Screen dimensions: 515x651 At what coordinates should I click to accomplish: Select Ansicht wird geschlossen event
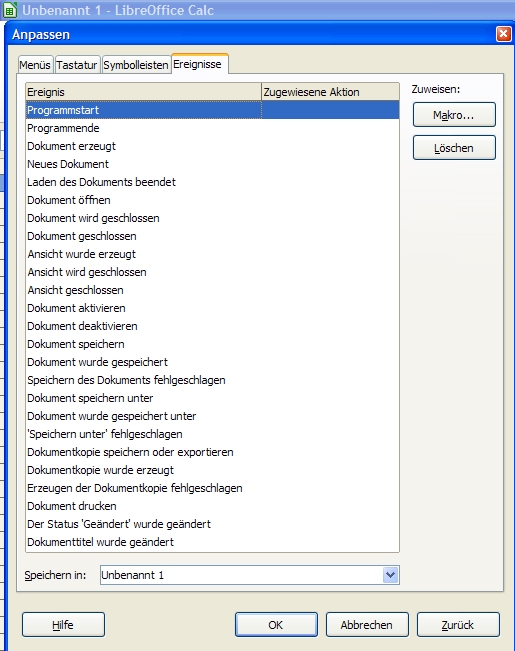click(212, 272)
